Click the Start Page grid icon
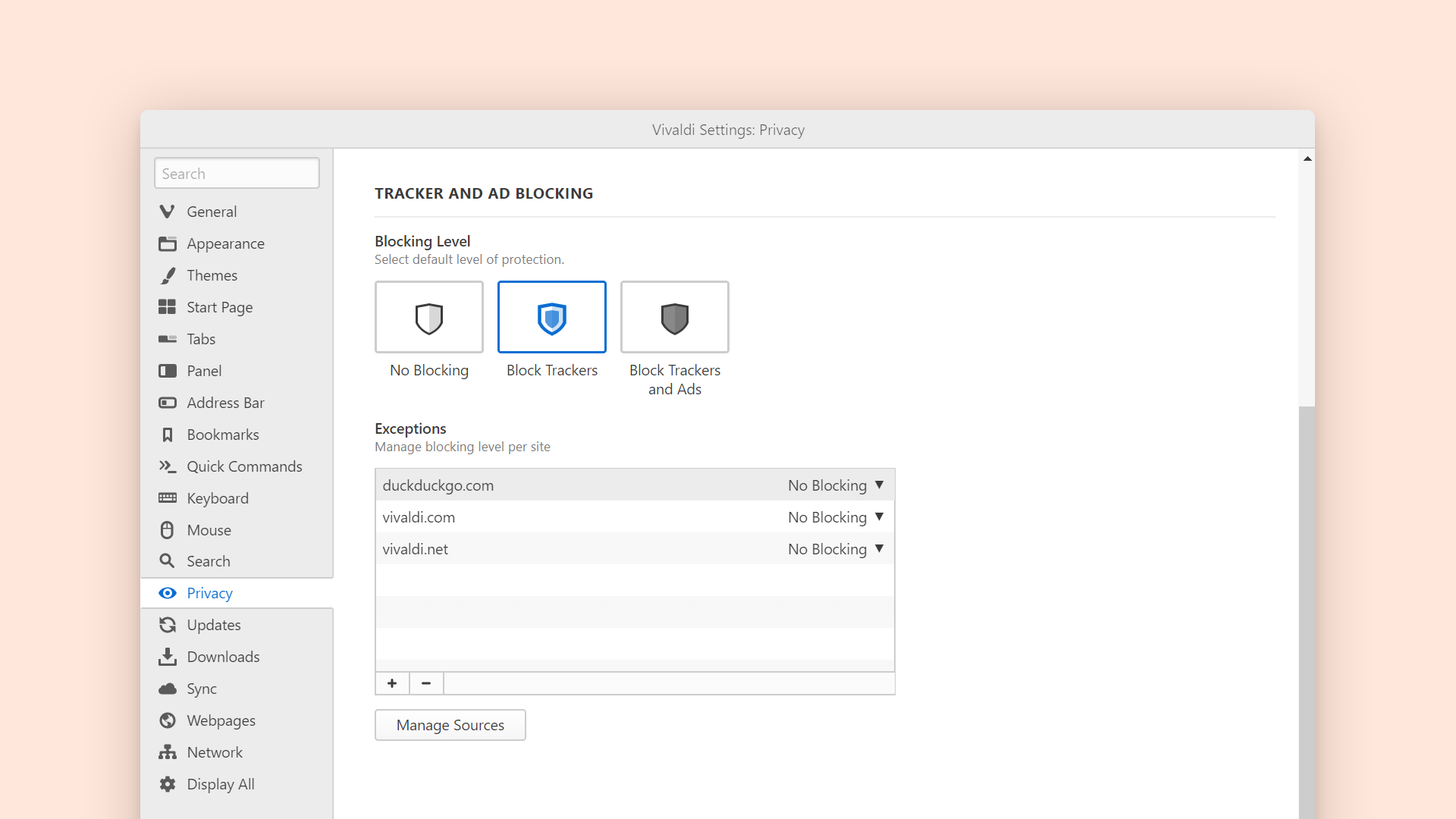The height and width of the screenshot is (819, 1456). point(168,307)
